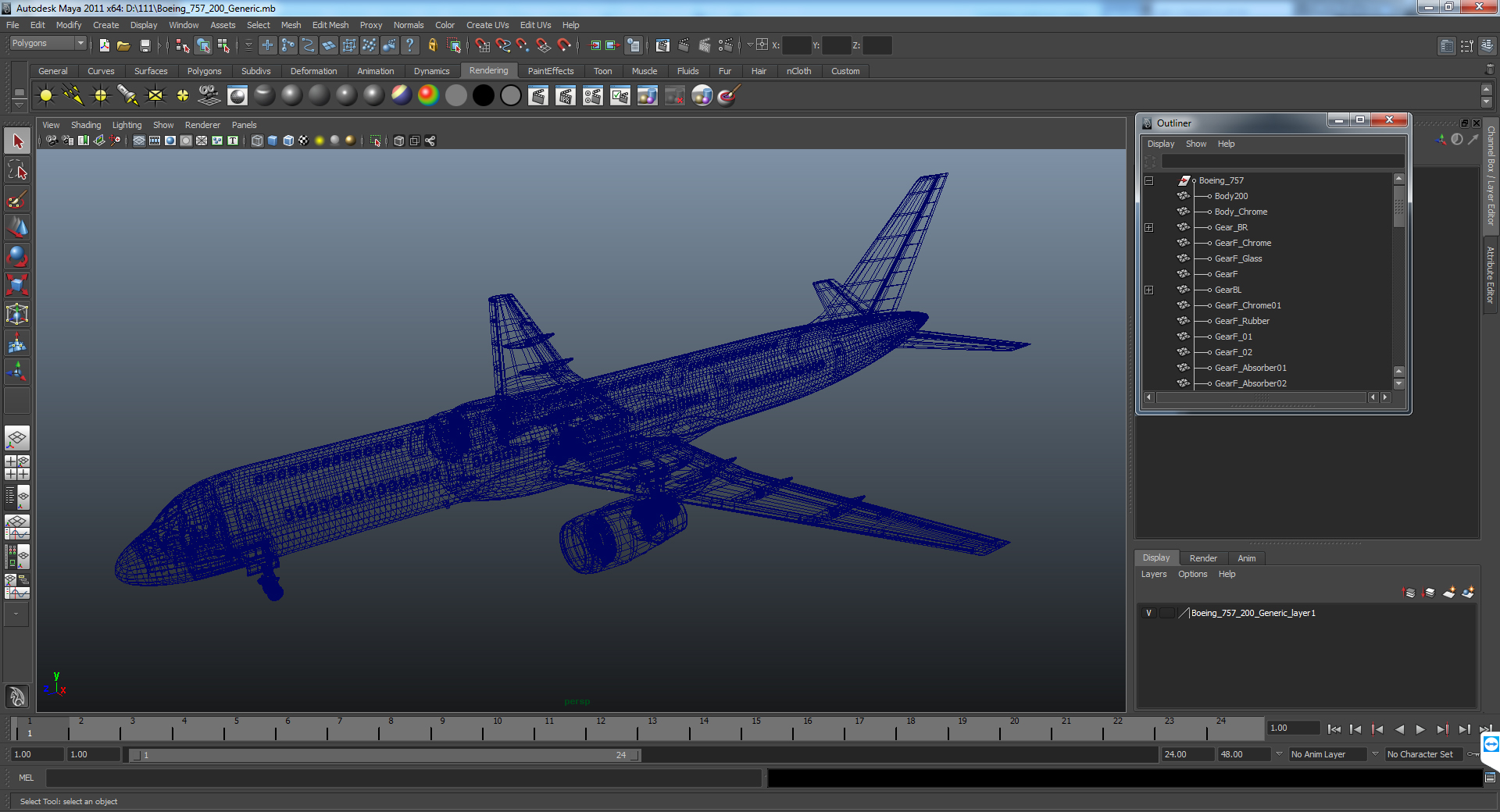
Task: Open the viewport Shading menu
Action: click(x=86, y=125)
